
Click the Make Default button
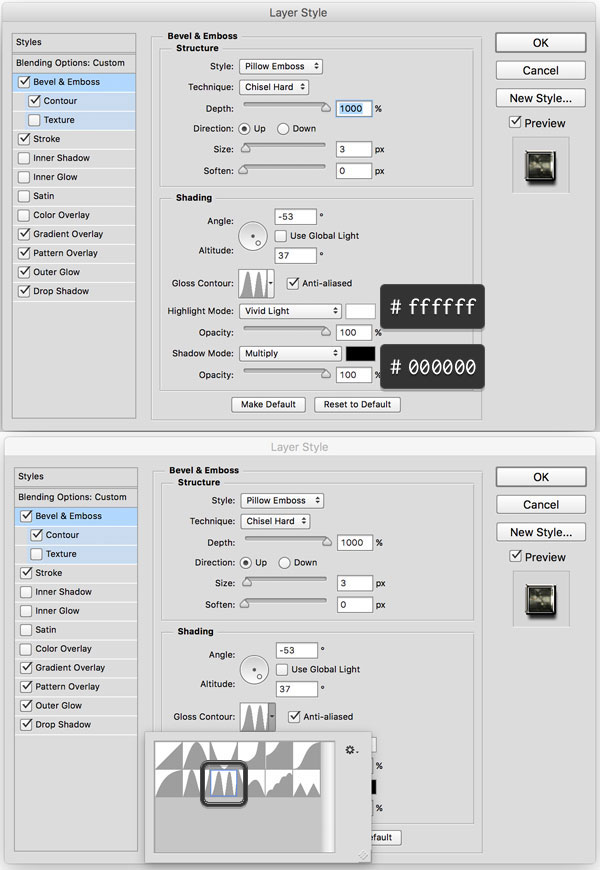click(x=268, y=404)
